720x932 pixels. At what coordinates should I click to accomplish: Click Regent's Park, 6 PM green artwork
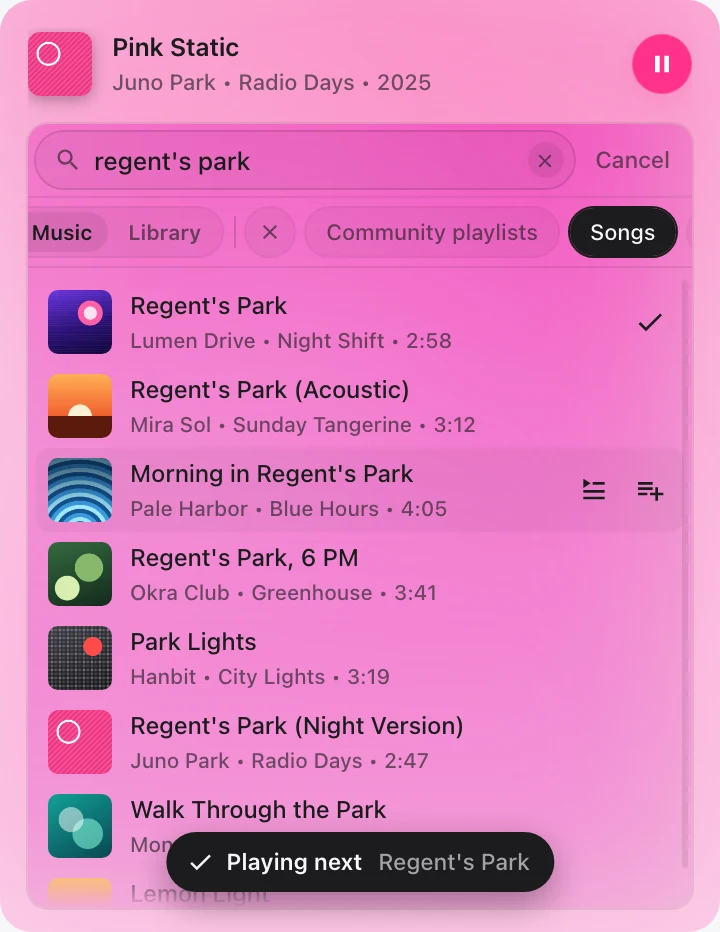tap(80, 574)
